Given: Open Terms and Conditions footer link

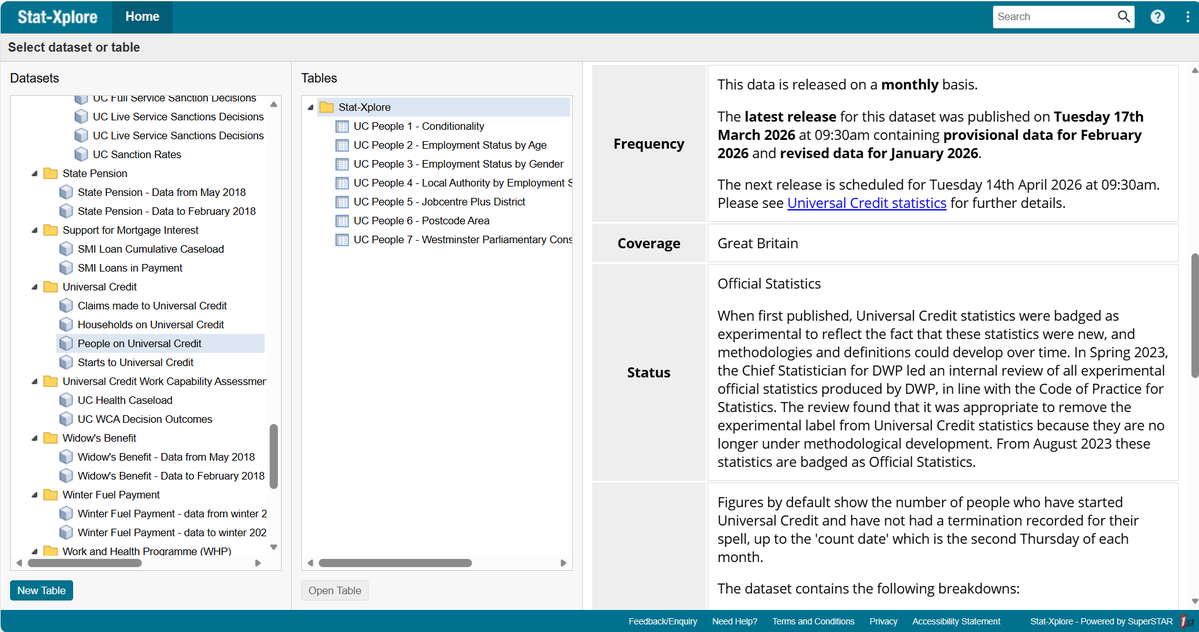Looking at the screenshot, I should tap(813, 621).
